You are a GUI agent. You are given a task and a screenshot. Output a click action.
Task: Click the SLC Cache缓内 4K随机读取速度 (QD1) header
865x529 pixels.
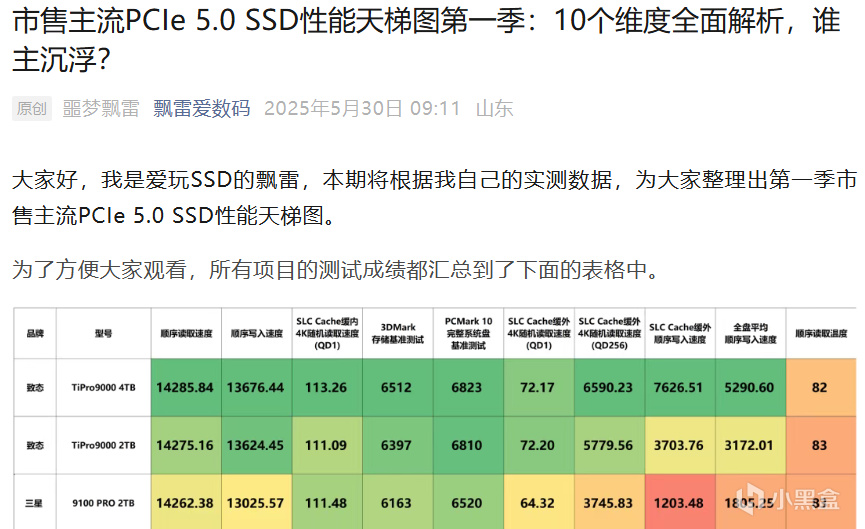click(x=327, y=333)
